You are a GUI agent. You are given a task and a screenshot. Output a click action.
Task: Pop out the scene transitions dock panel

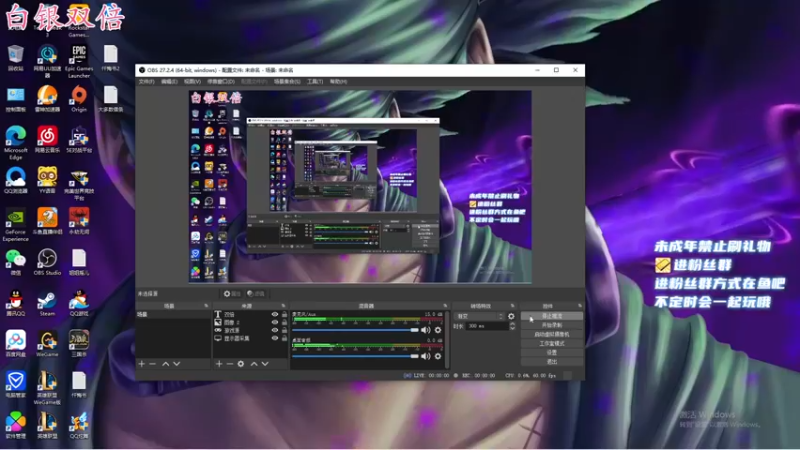tap(513, 306)
